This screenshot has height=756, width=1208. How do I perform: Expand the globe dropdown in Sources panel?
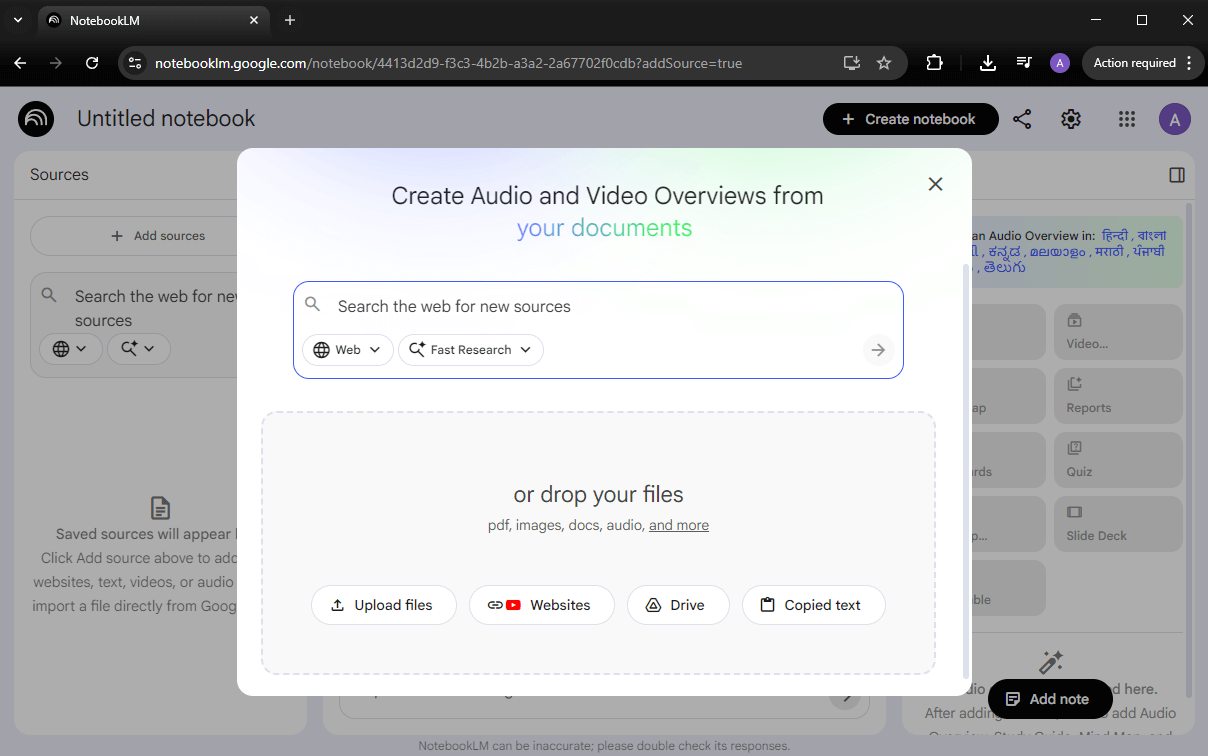tap(70, 349)
